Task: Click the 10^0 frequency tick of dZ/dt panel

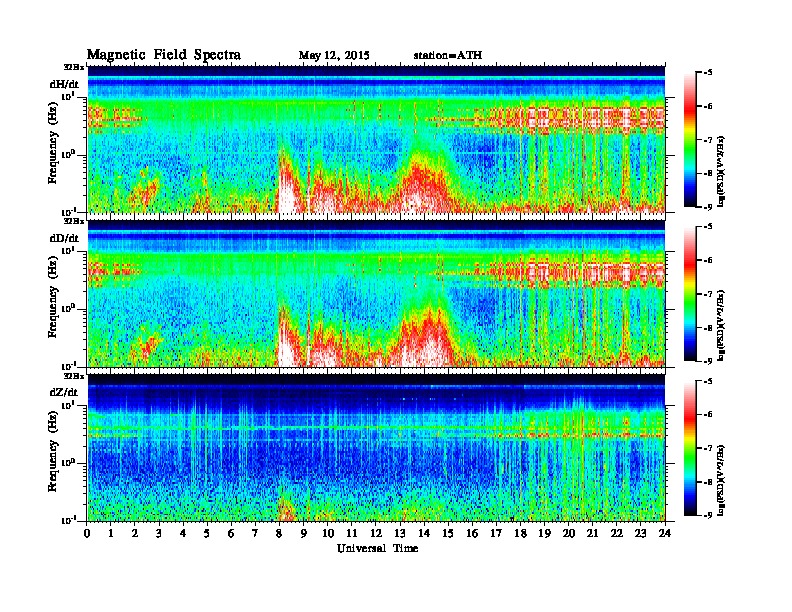Action: coord(68,463)
